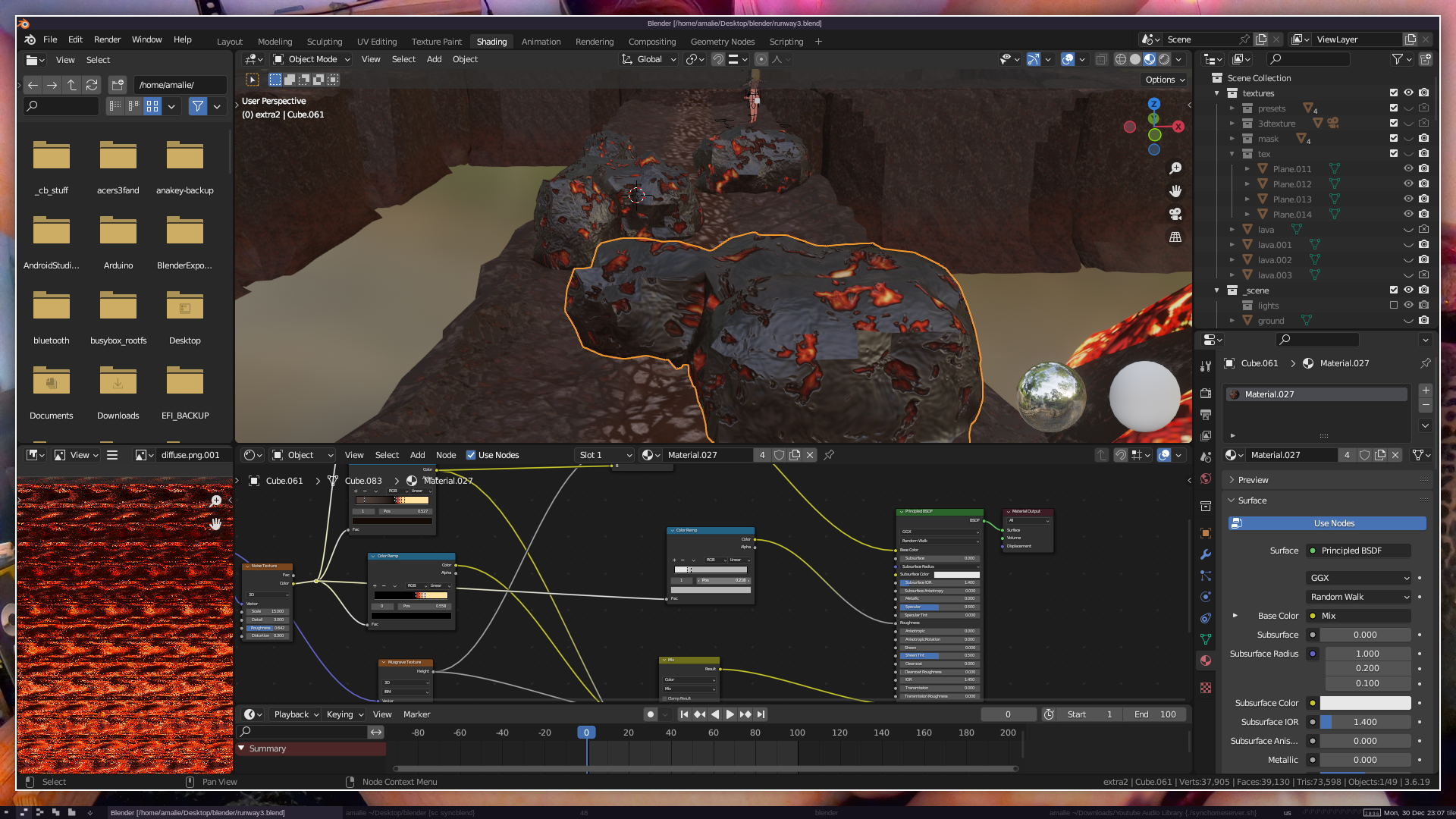The image size is (1456, 819).
Task: Open the Object Mode dropdown
Action: click(312, 59)
